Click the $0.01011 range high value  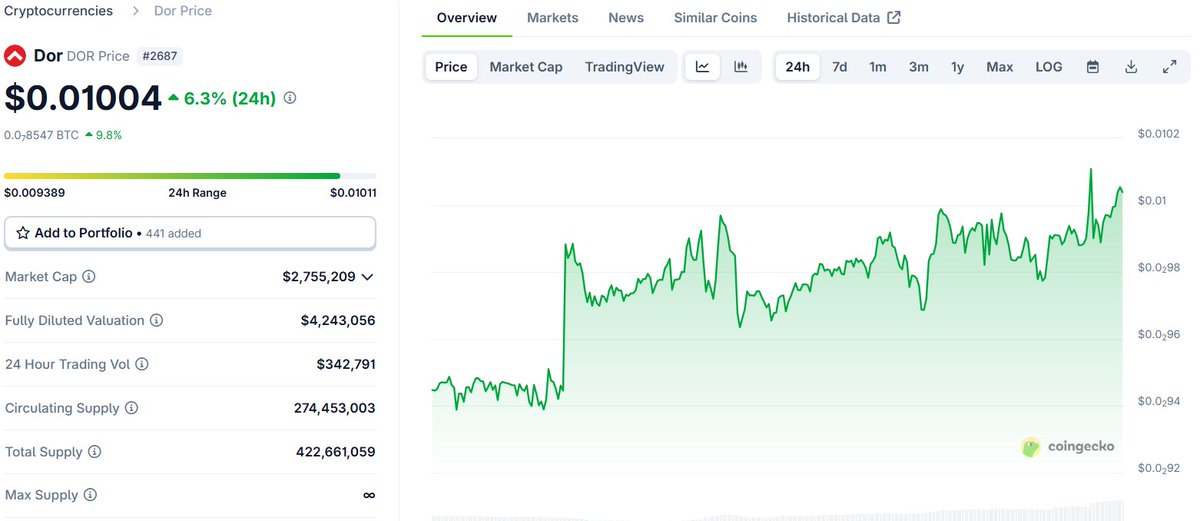tap(353, 193)
